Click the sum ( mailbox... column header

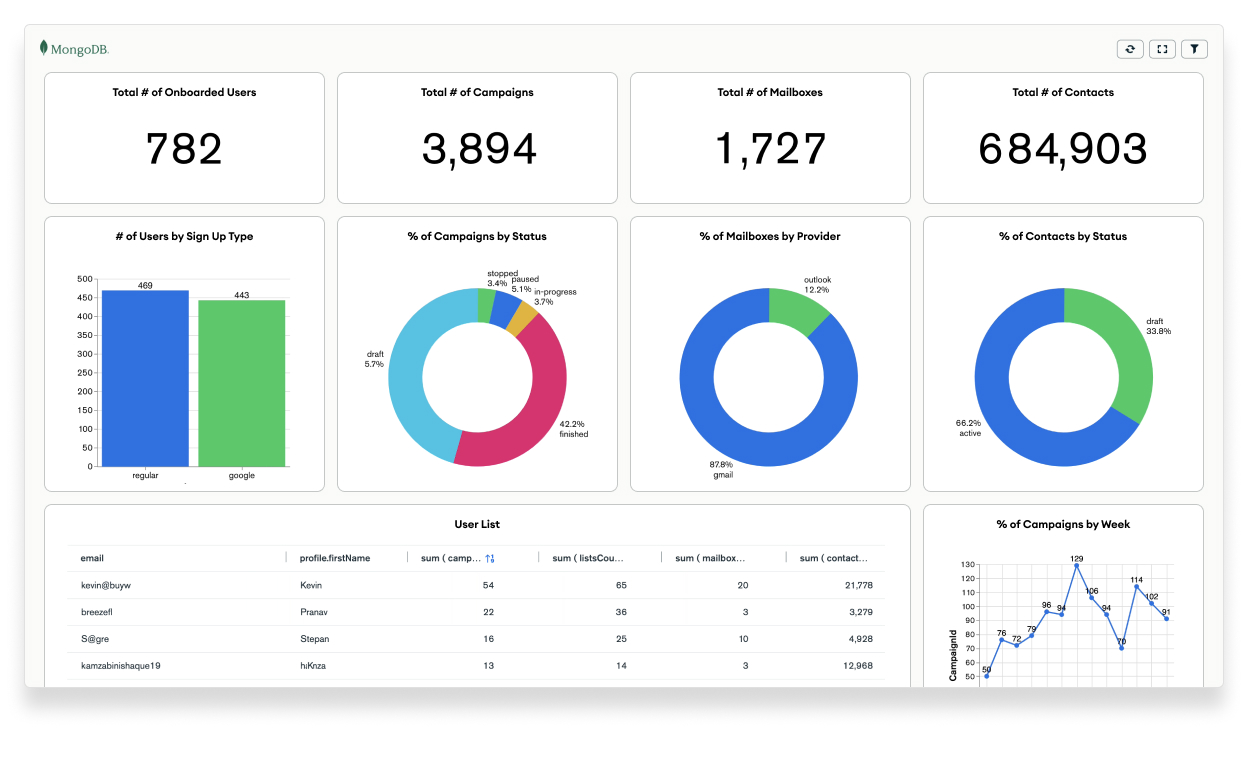pos(710,558)
